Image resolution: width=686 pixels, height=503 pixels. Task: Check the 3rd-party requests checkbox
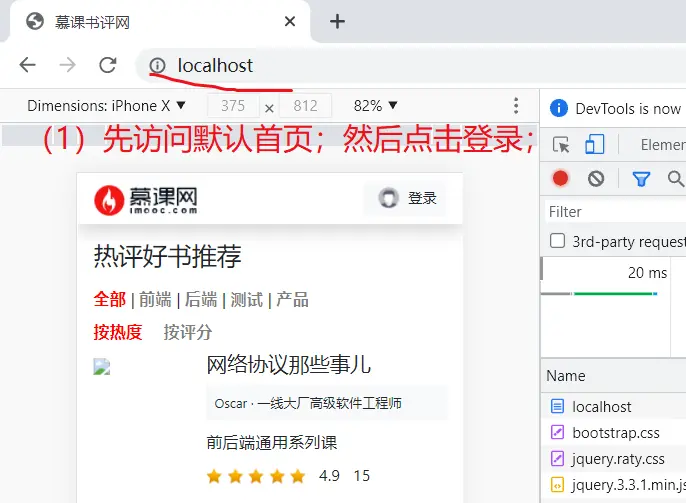tap(557, 241)
